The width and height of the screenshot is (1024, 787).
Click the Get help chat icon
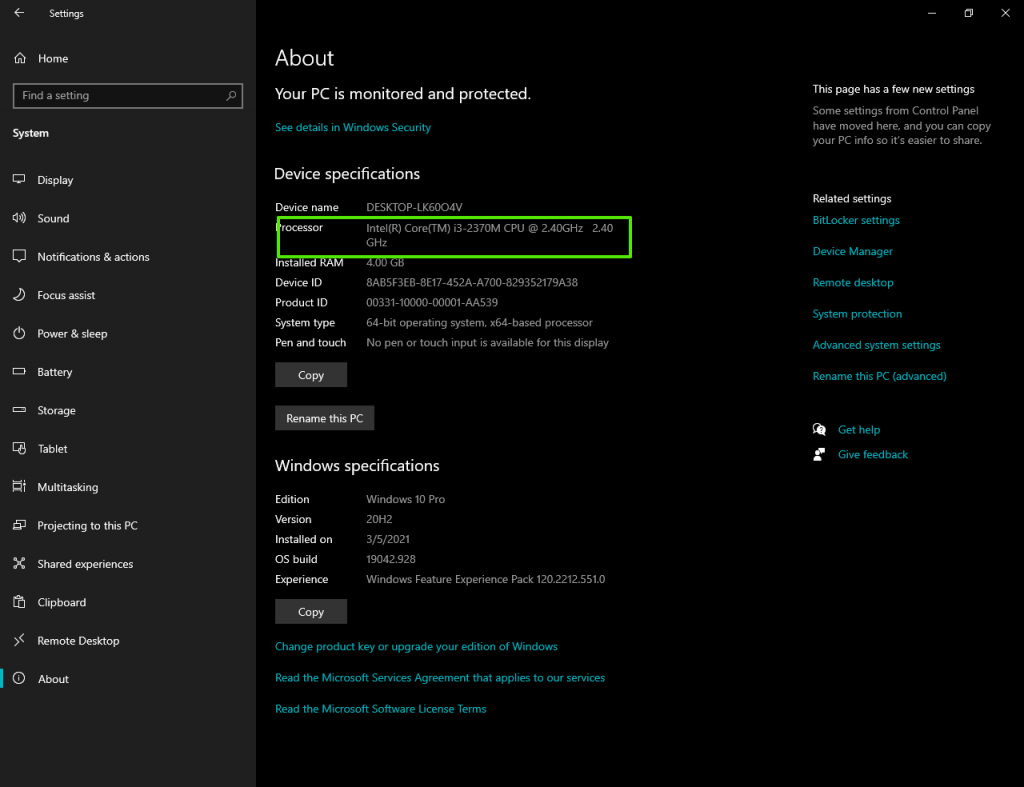[819, 429]
